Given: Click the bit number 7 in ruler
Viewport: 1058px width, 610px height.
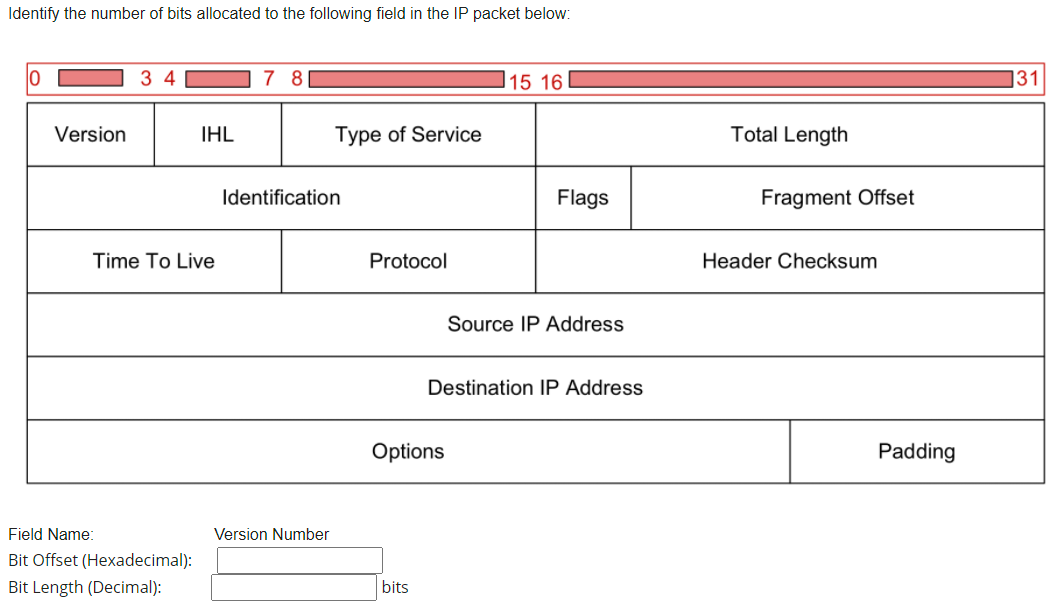Looking at the screenshot, I should tap(269, 78).
